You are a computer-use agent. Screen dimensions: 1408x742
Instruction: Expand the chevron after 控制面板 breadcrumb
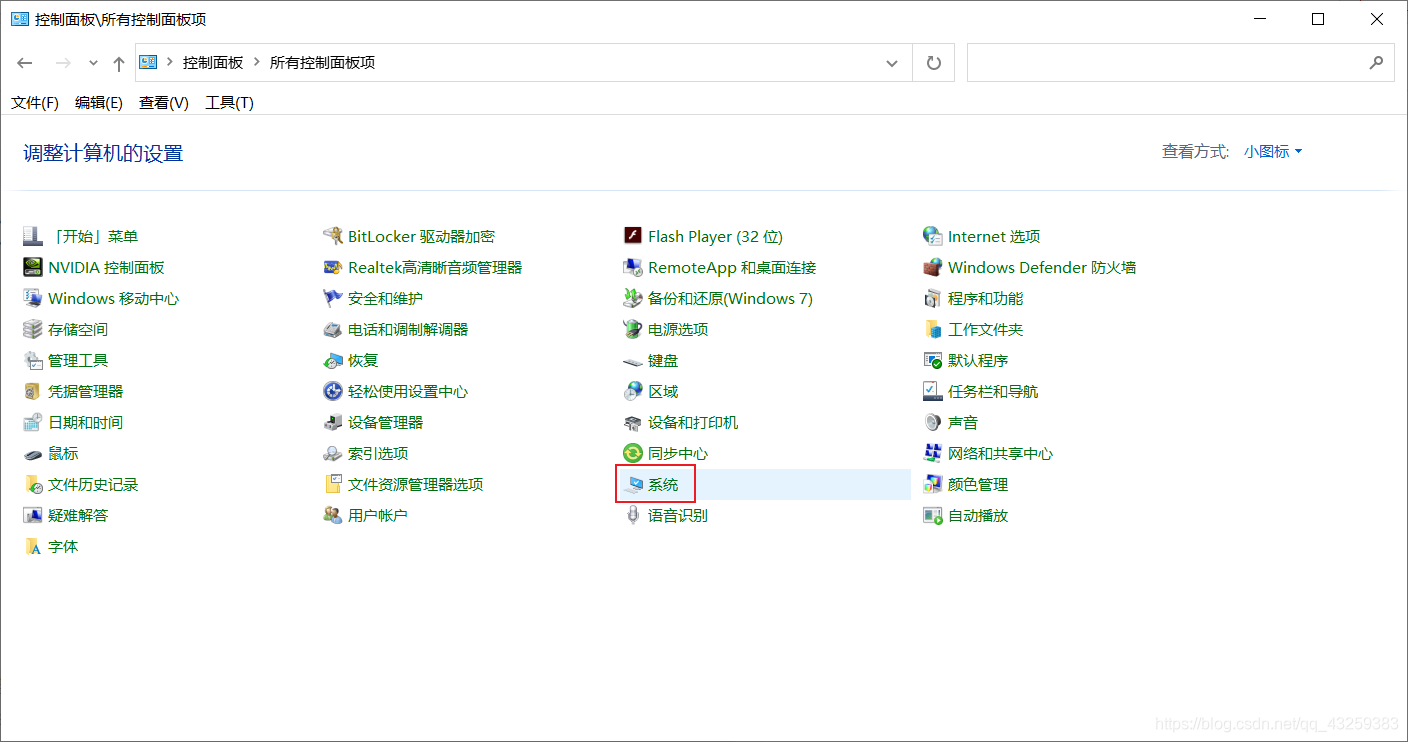point(257,62)
